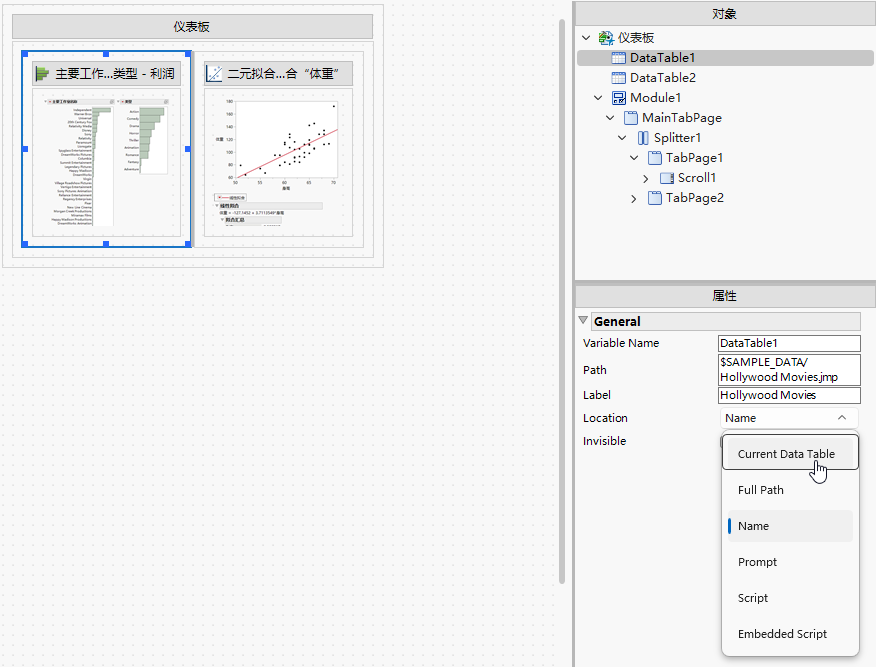Image resolution: width=876 pixels, height=667 pixels.
Task: Select the bar chart report thumbnail
Action: point(106,162)
